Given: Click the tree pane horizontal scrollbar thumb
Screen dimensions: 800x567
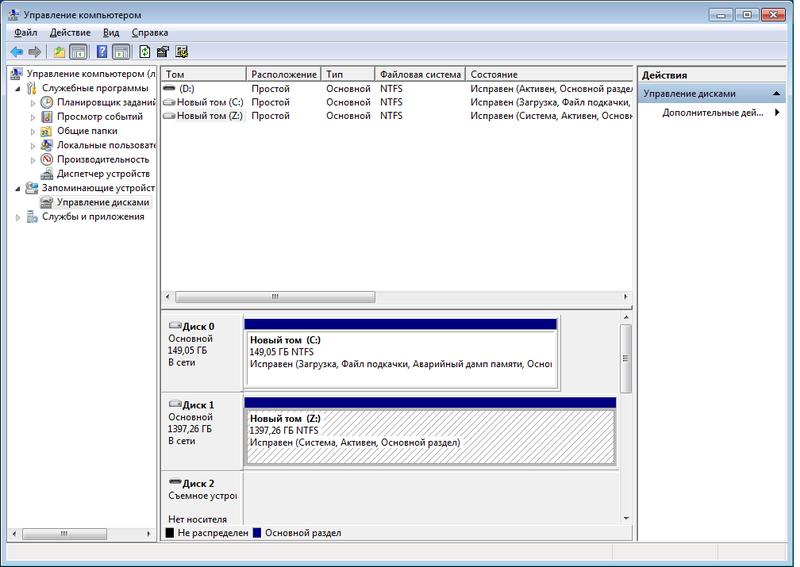Looking at the screenshot, I should point(64,534).
